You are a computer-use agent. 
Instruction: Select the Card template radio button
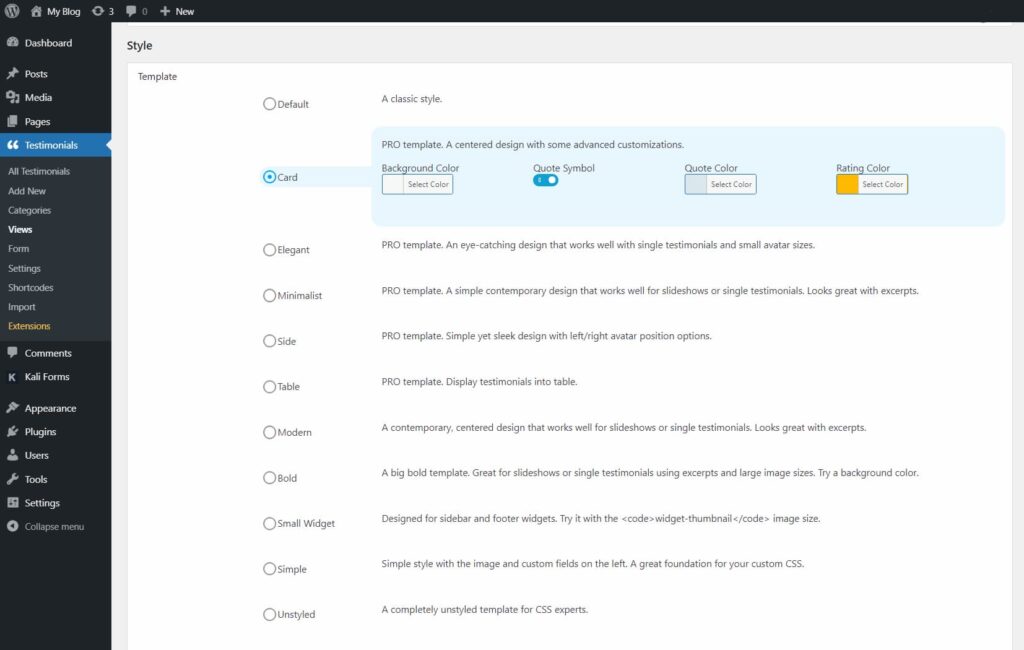269,177
